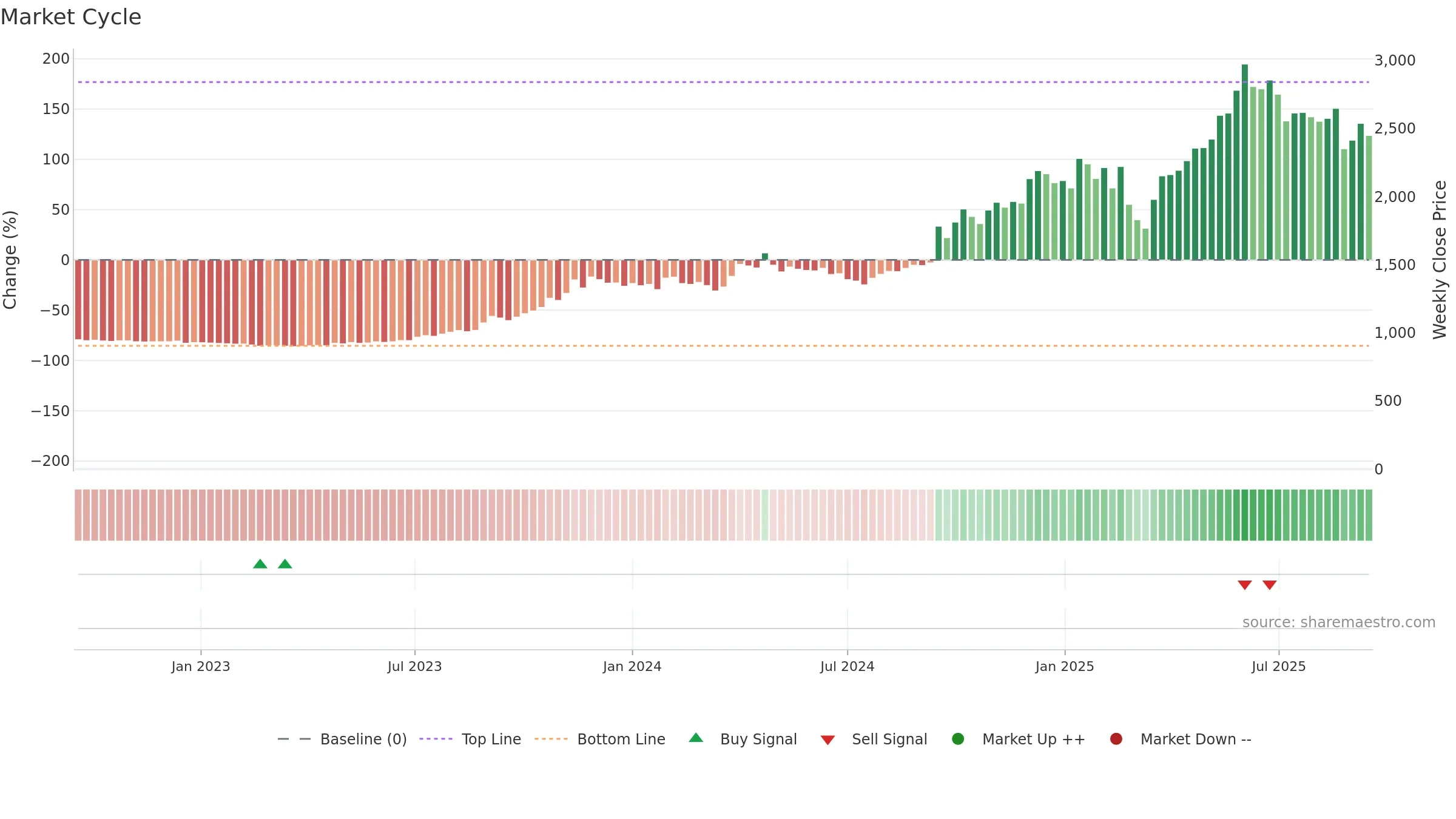
Task: Click the second green buy signal triangle
Action: coord(285,564)
